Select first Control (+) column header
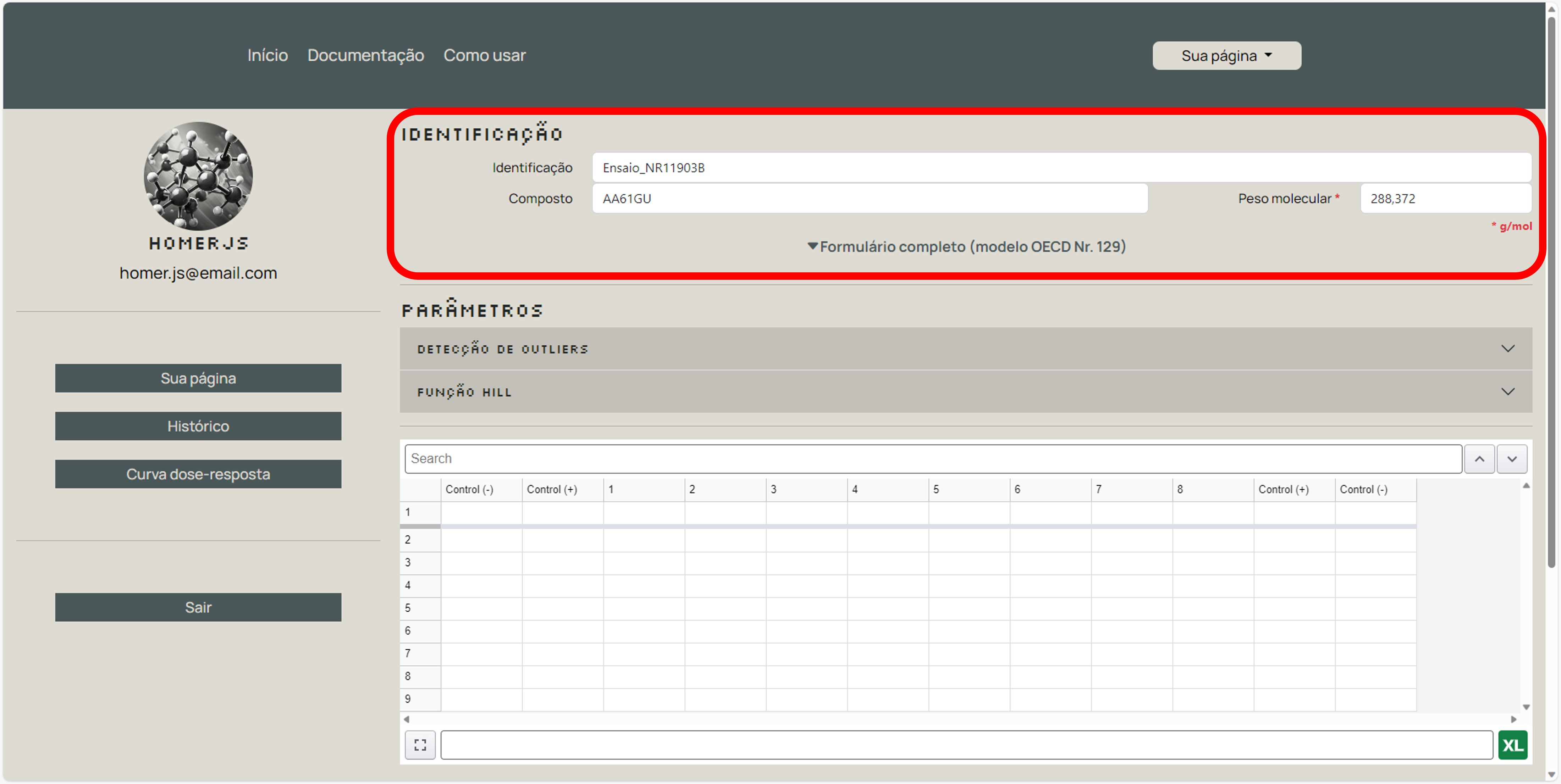 (x=562, y=490)
